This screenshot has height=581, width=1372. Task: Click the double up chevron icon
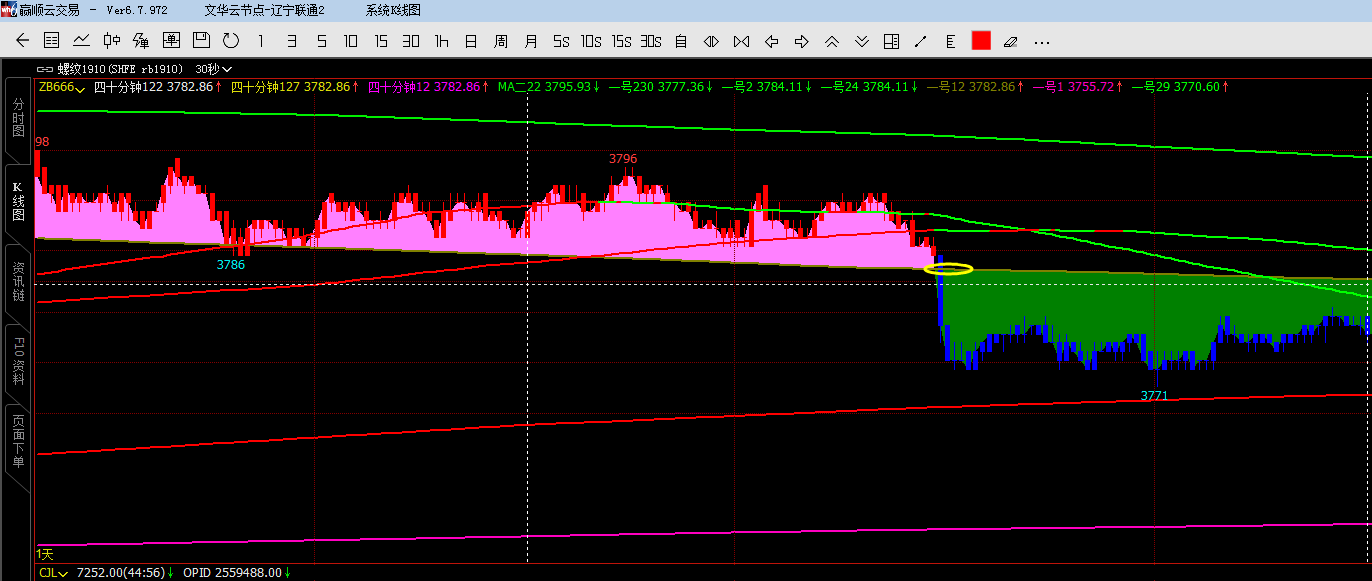pyautogui.click(x=831, y=41)
